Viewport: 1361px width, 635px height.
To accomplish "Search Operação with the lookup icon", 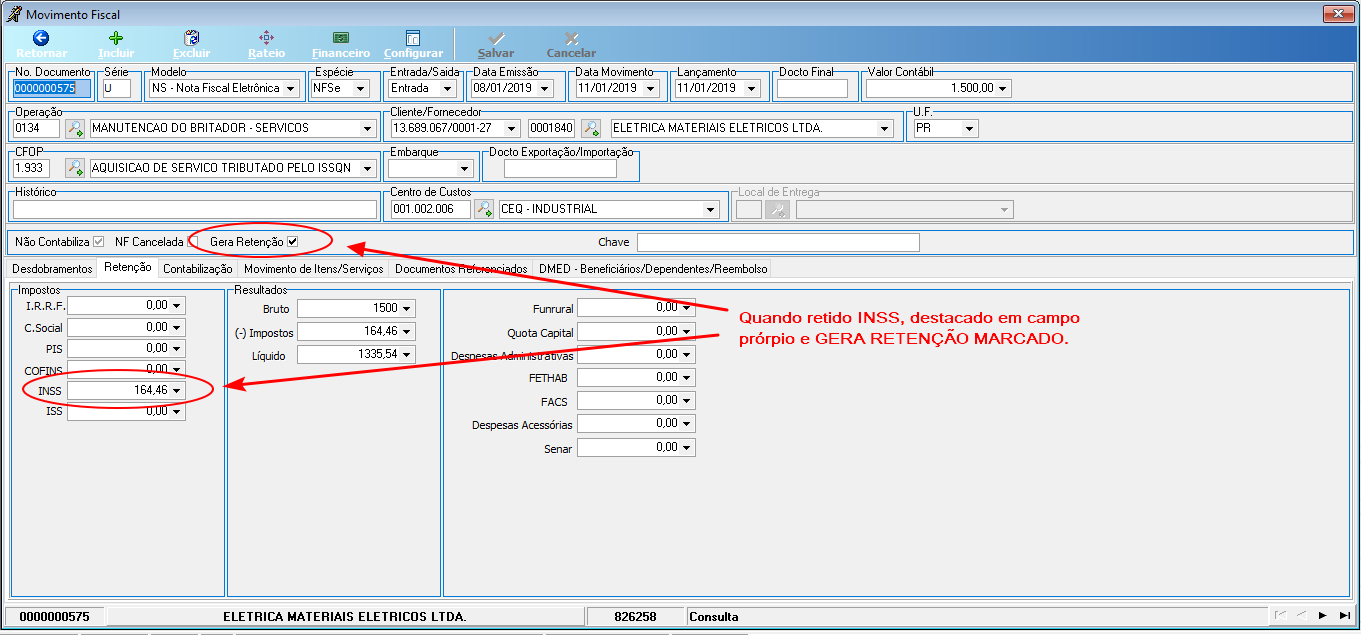I will coord(75,128).
